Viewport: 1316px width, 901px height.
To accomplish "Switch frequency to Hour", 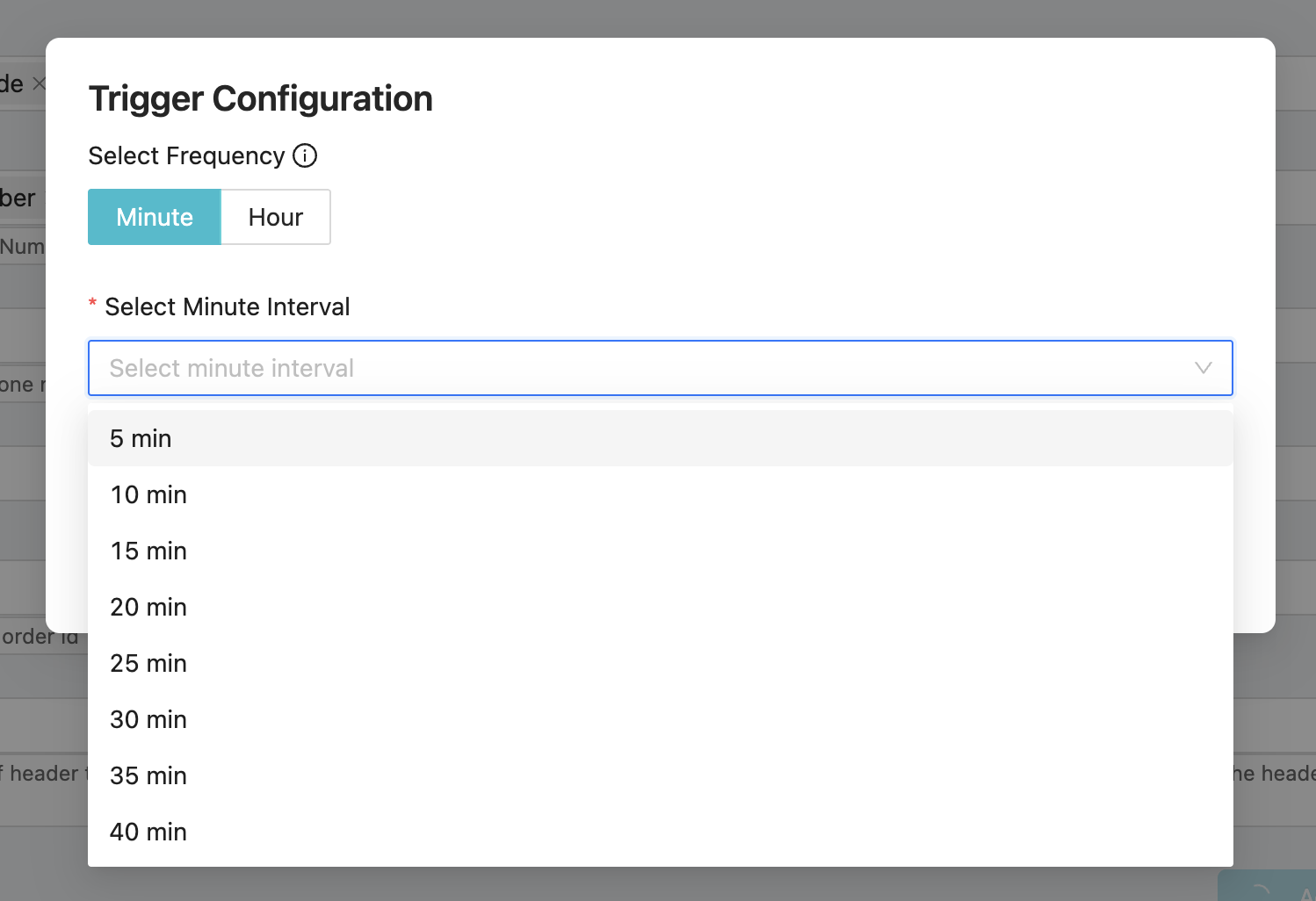I will click(276, 217).
